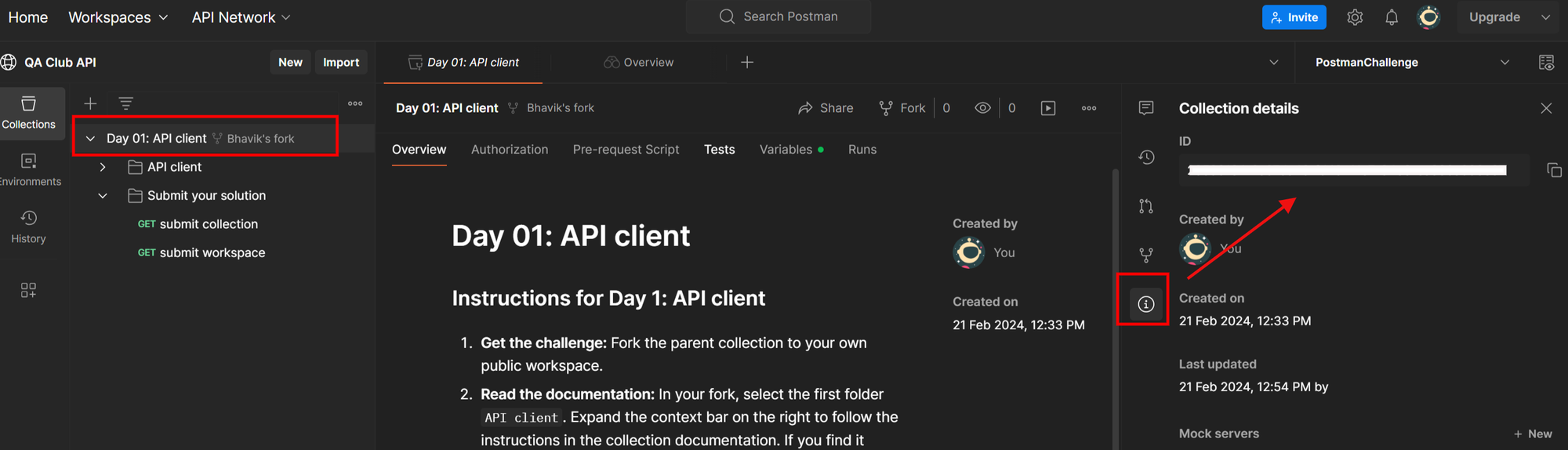The width and height of the screenshot is (1568, 450).
Task: Open the API Network dropdown
Action: coord(241,17)
